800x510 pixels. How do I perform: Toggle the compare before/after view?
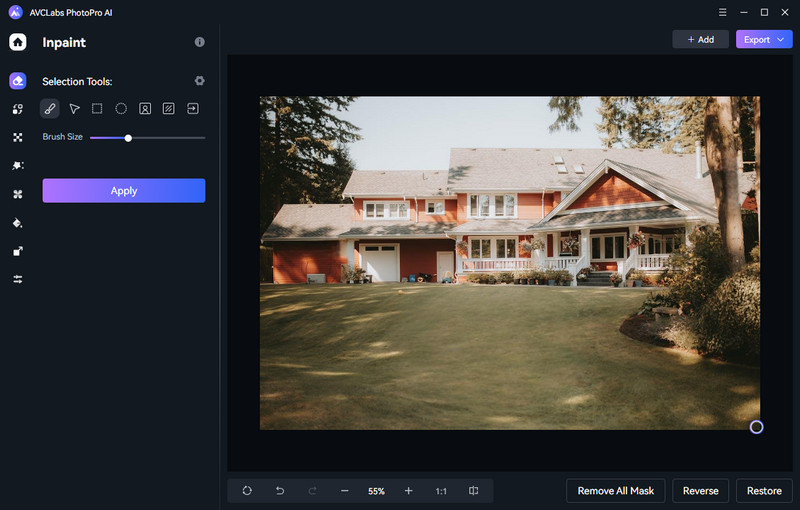(473, 491)
